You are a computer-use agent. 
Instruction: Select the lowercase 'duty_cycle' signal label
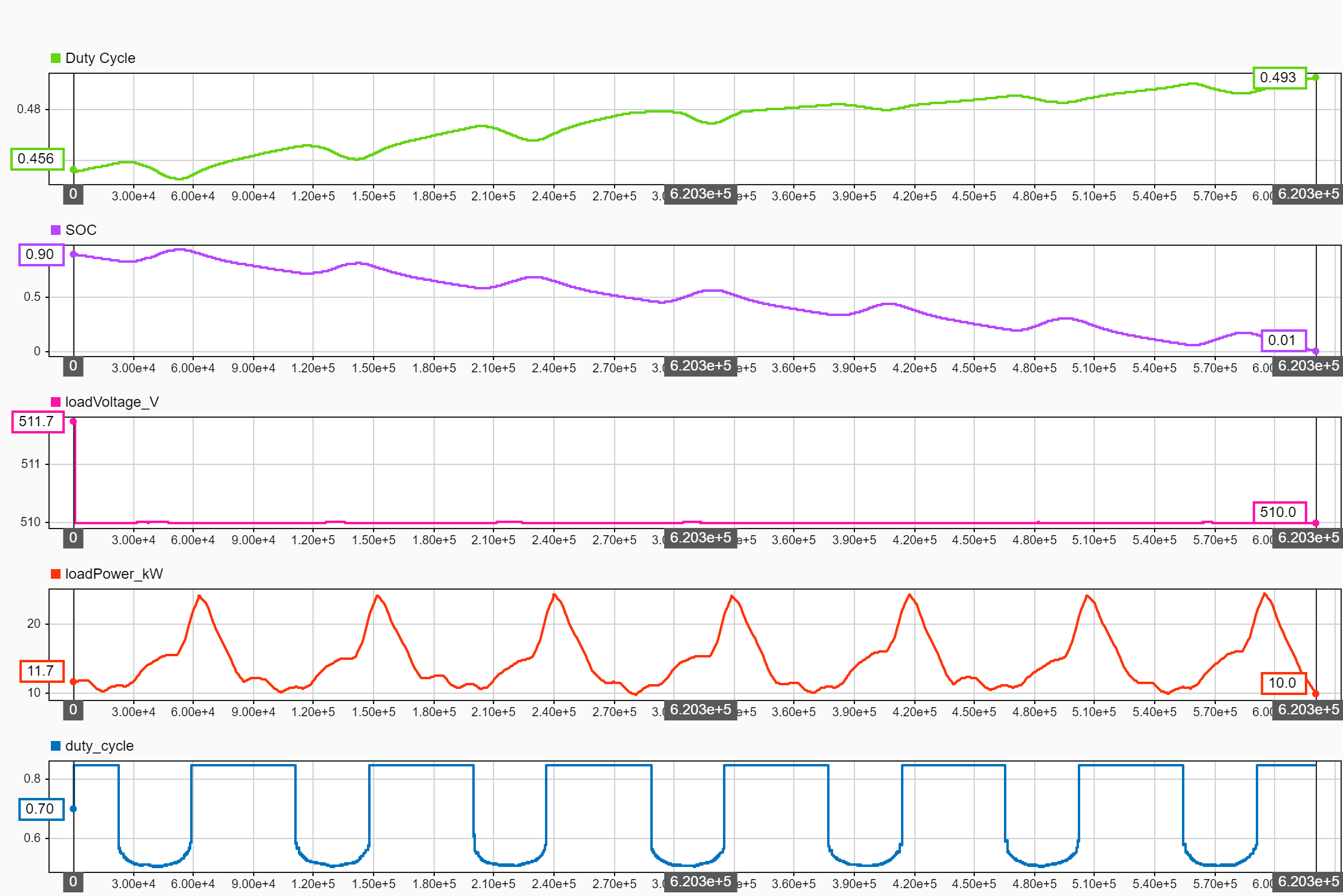click(99, 746)
